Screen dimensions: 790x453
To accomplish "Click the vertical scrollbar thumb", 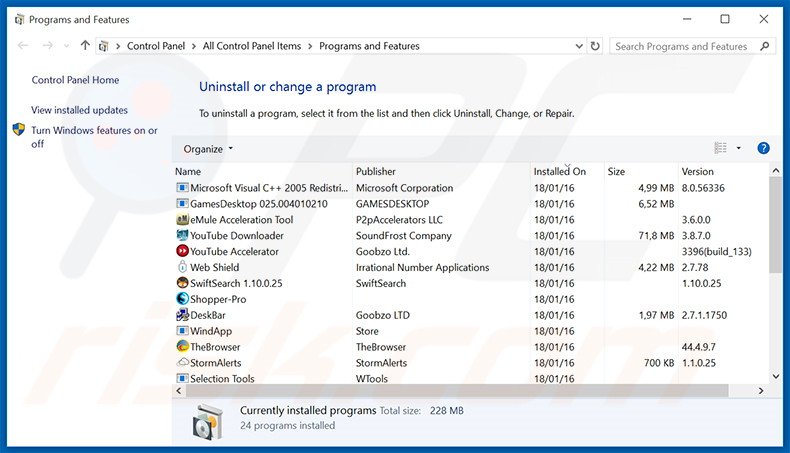I will pos(775,225).
